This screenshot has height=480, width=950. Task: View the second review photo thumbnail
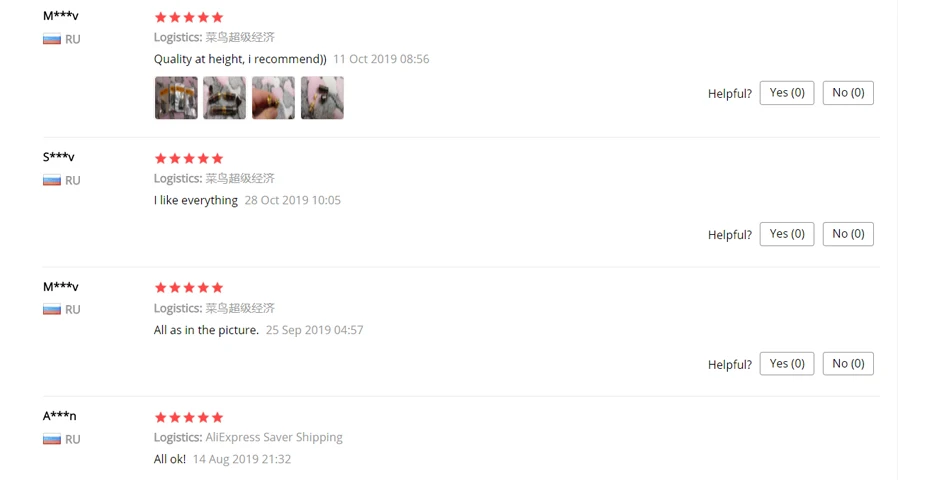[x=225, y=98]
